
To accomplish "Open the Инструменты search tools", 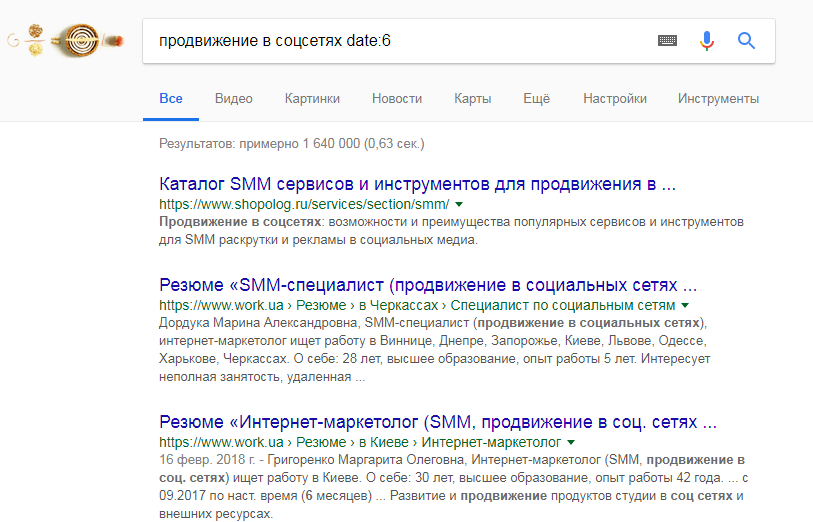I will click(718, 99).
